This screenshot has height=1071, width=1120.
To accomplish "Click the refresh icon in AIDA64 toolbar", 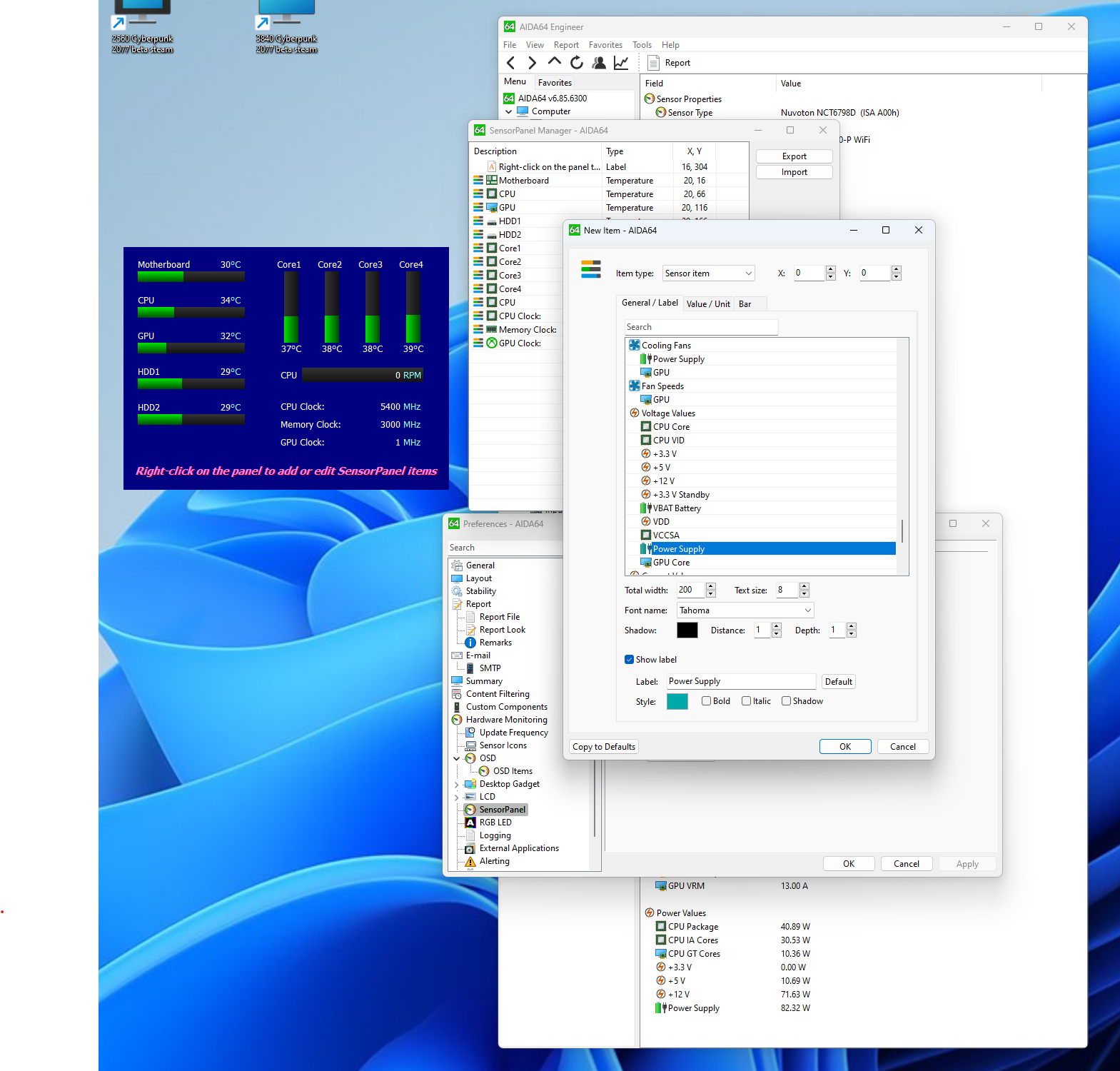I will [576, 63].
